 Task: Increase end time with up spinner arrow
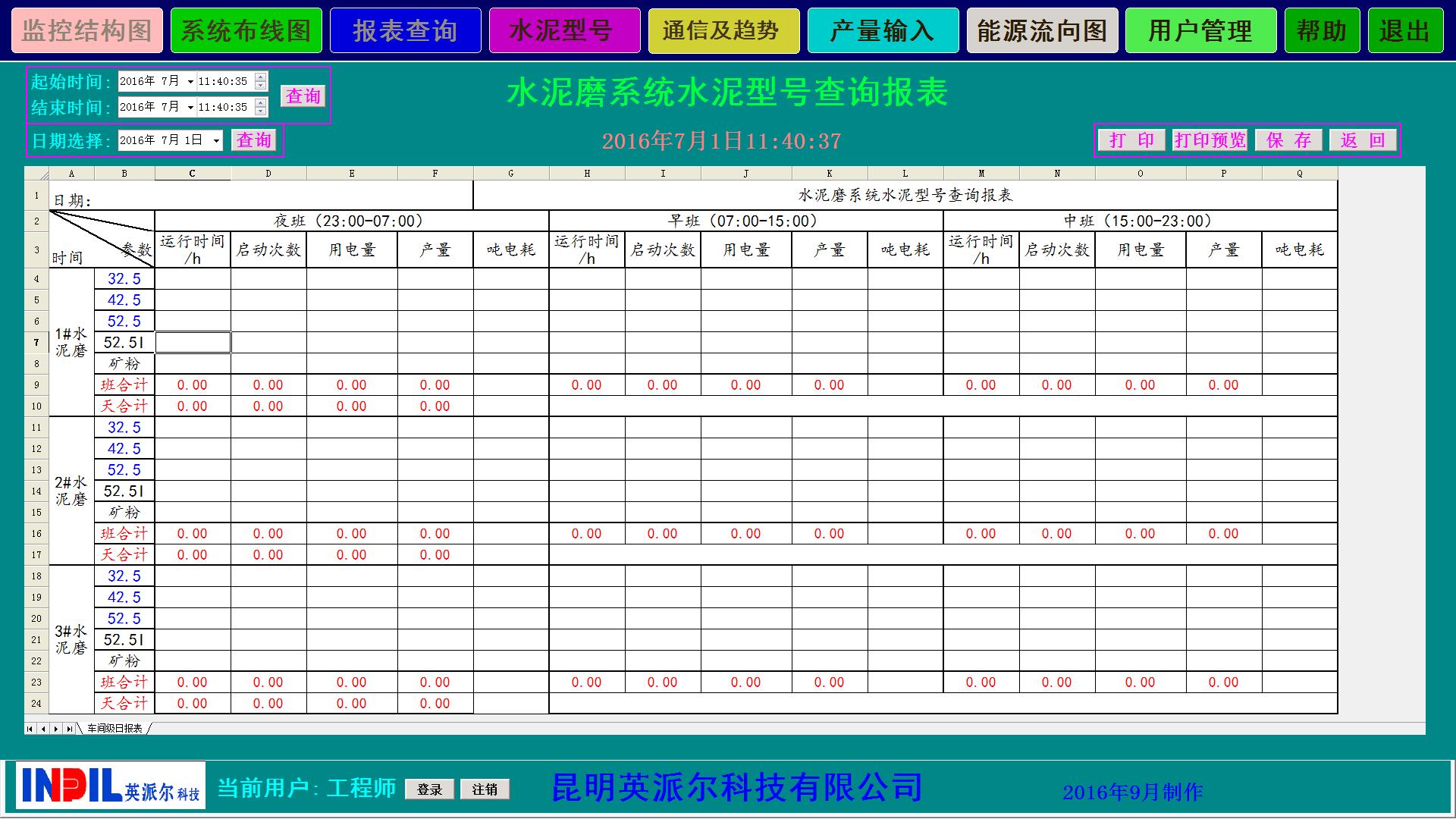[261, 102]
